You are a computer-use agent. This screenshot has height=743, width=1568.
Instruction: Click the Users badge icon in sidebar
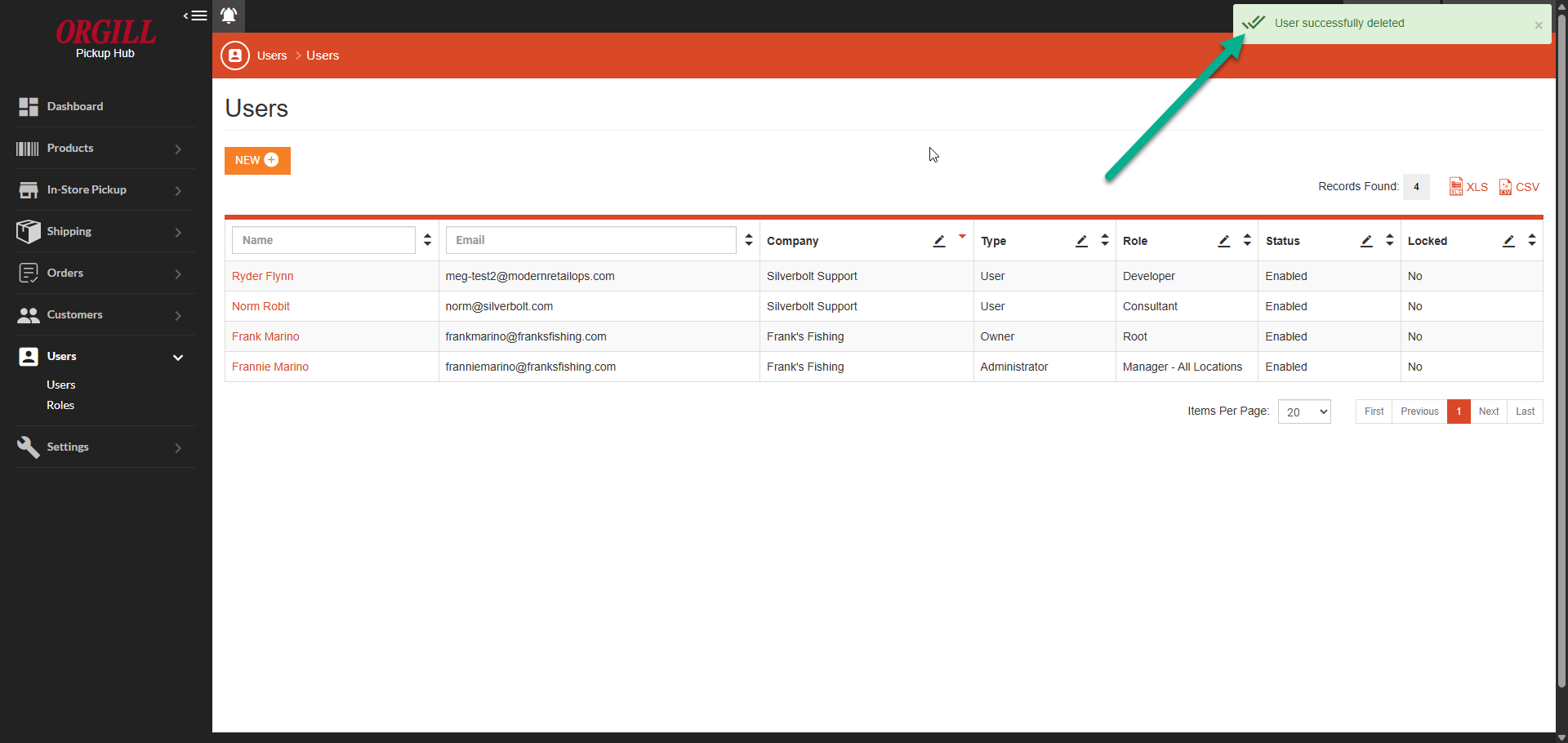click(x=29, y=357)
